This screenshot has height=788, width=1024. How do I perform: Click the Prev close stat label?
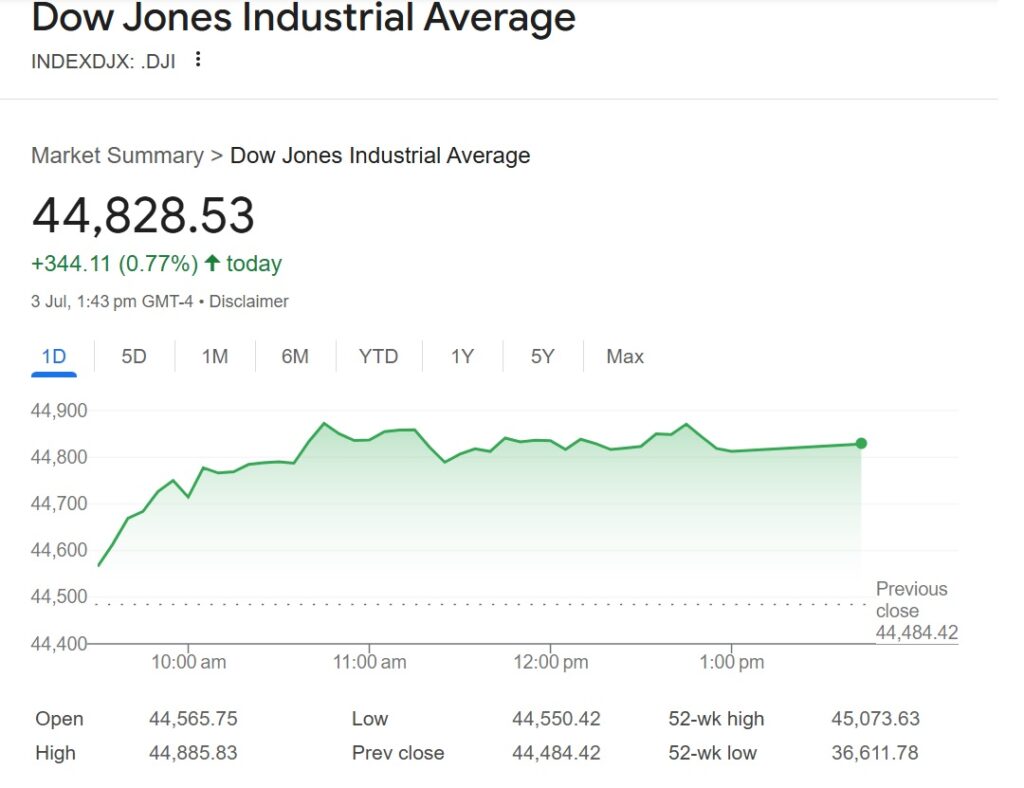pos(397,753)
